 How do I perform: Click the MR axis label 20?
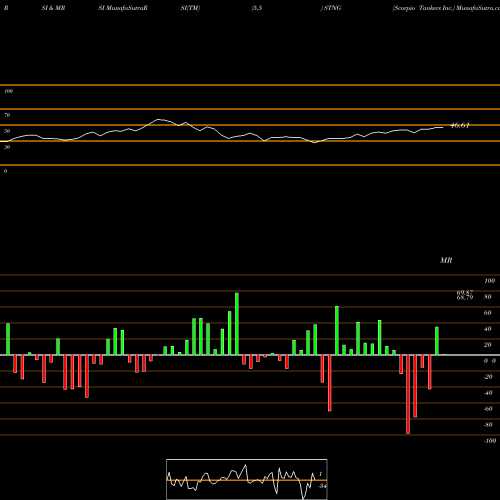coord(488,345)
